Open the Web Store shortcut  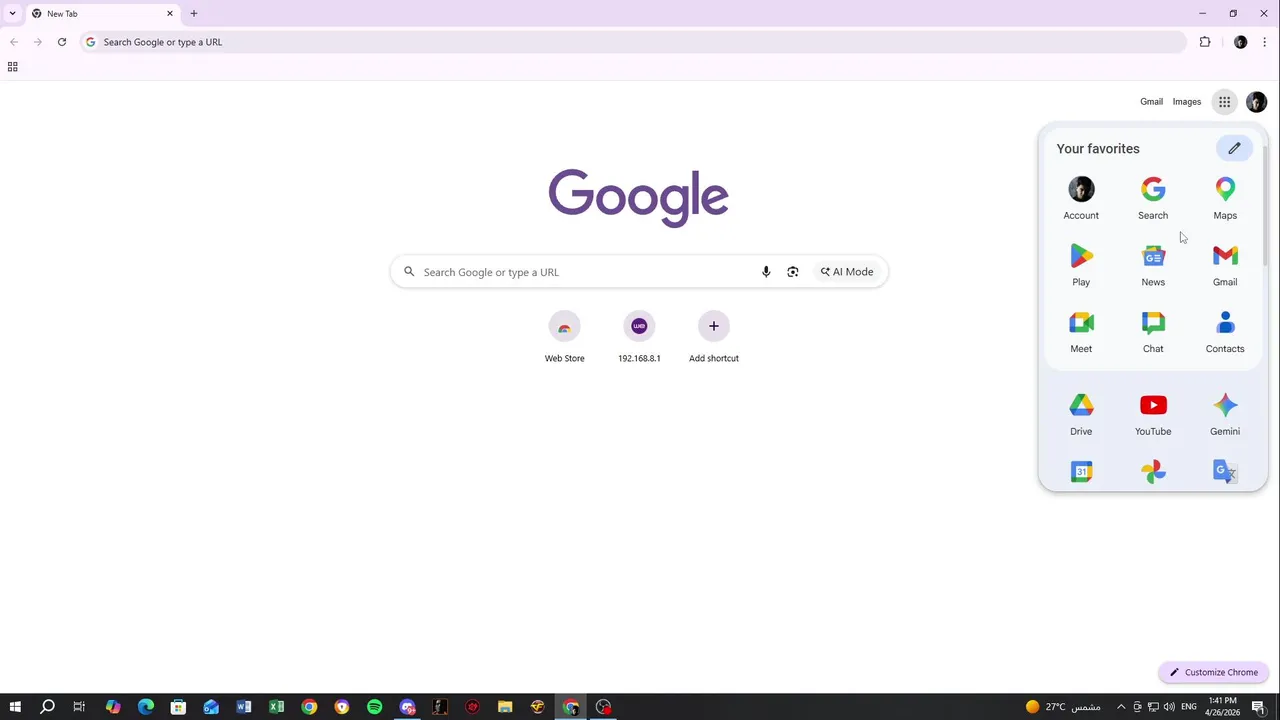pyautogui.click(x=564, y=338)
